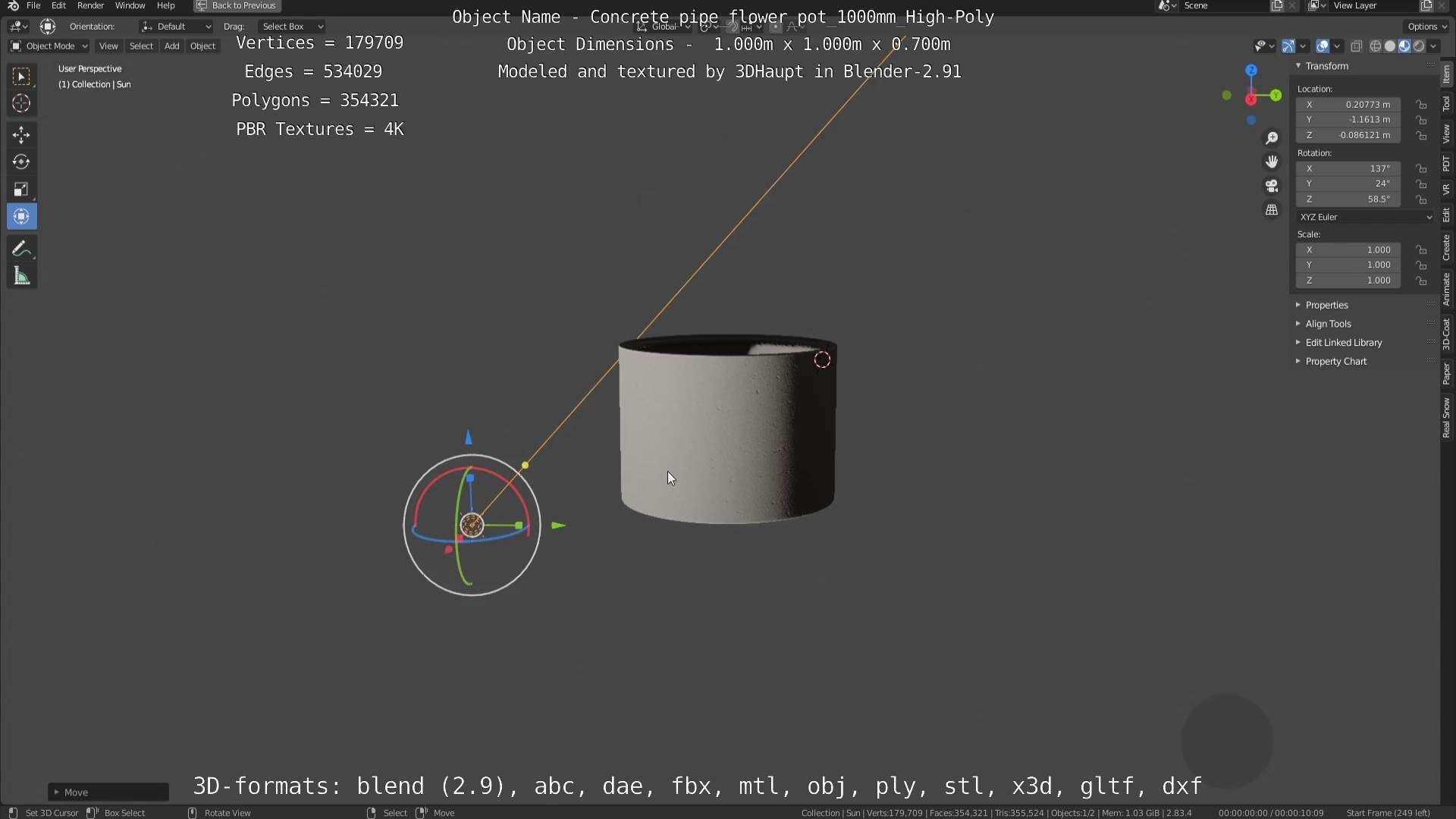Screen dimensions: 1456x819
Task: Click the view layer browse icon
Action: (x=1317, y=6)
